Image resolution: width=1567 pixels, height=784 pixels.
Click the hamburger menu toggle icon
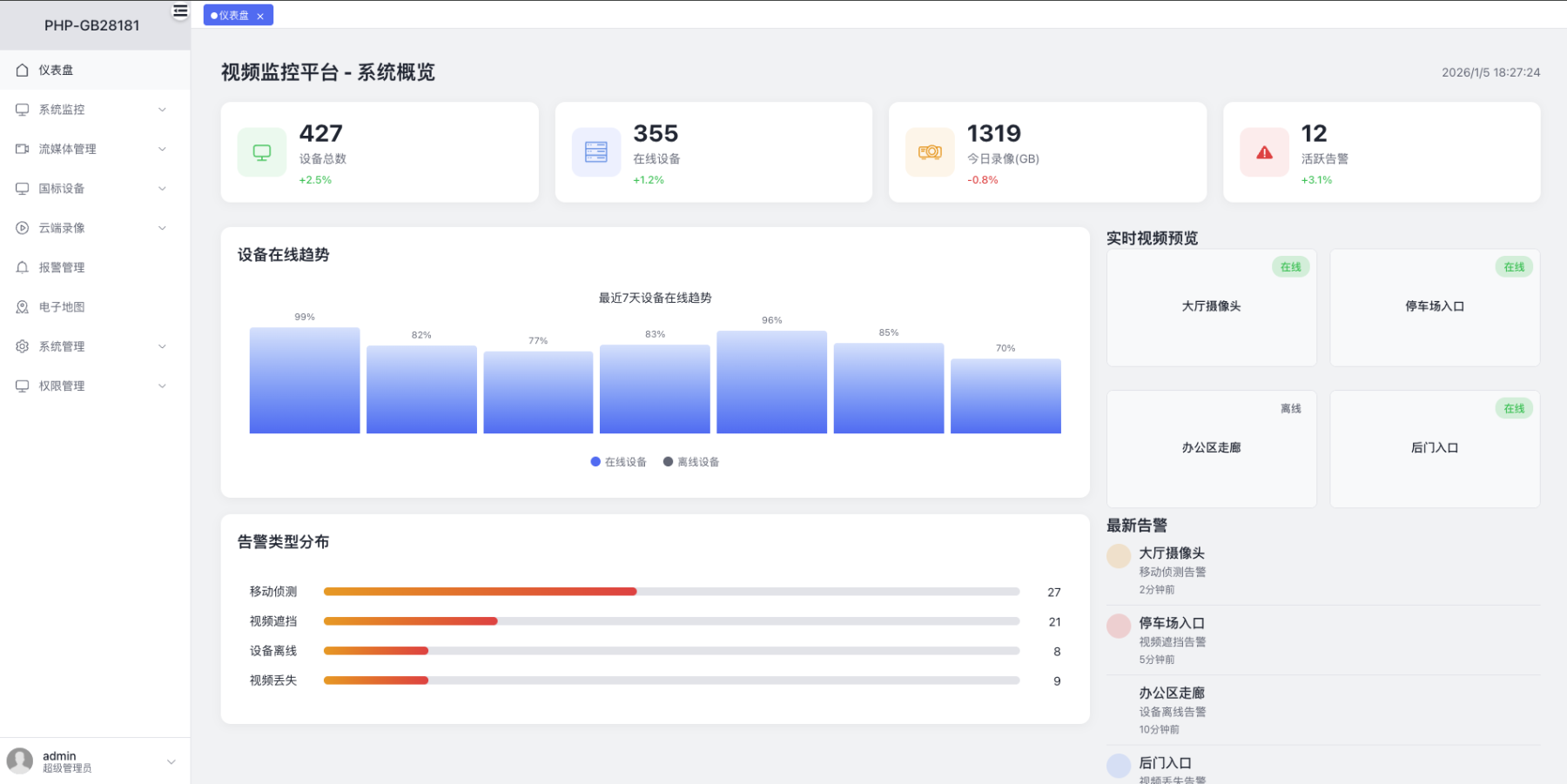(178, 11)
